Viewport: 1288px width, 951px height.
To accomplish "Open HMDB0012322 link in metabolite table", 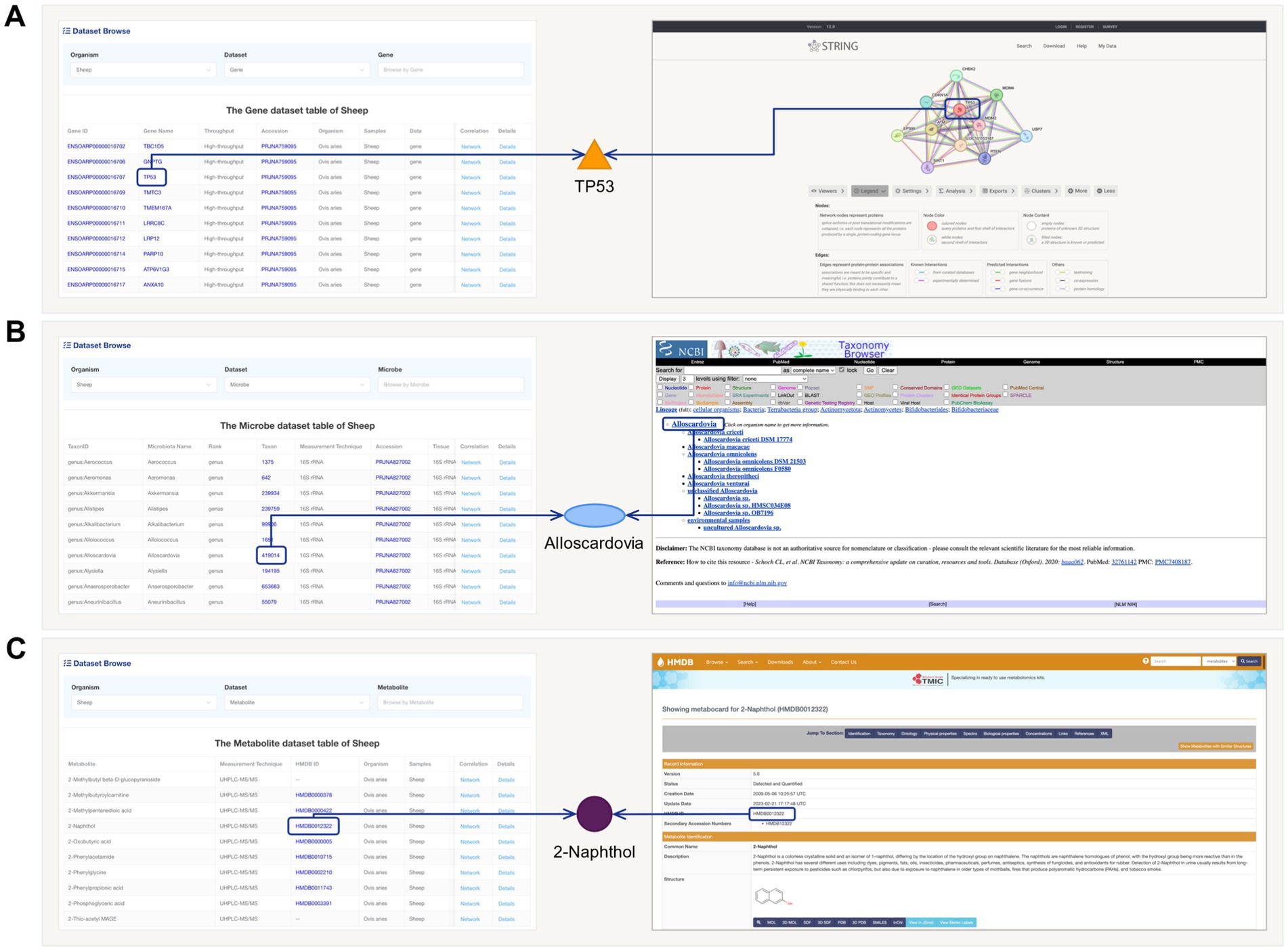I will point(314,826).
